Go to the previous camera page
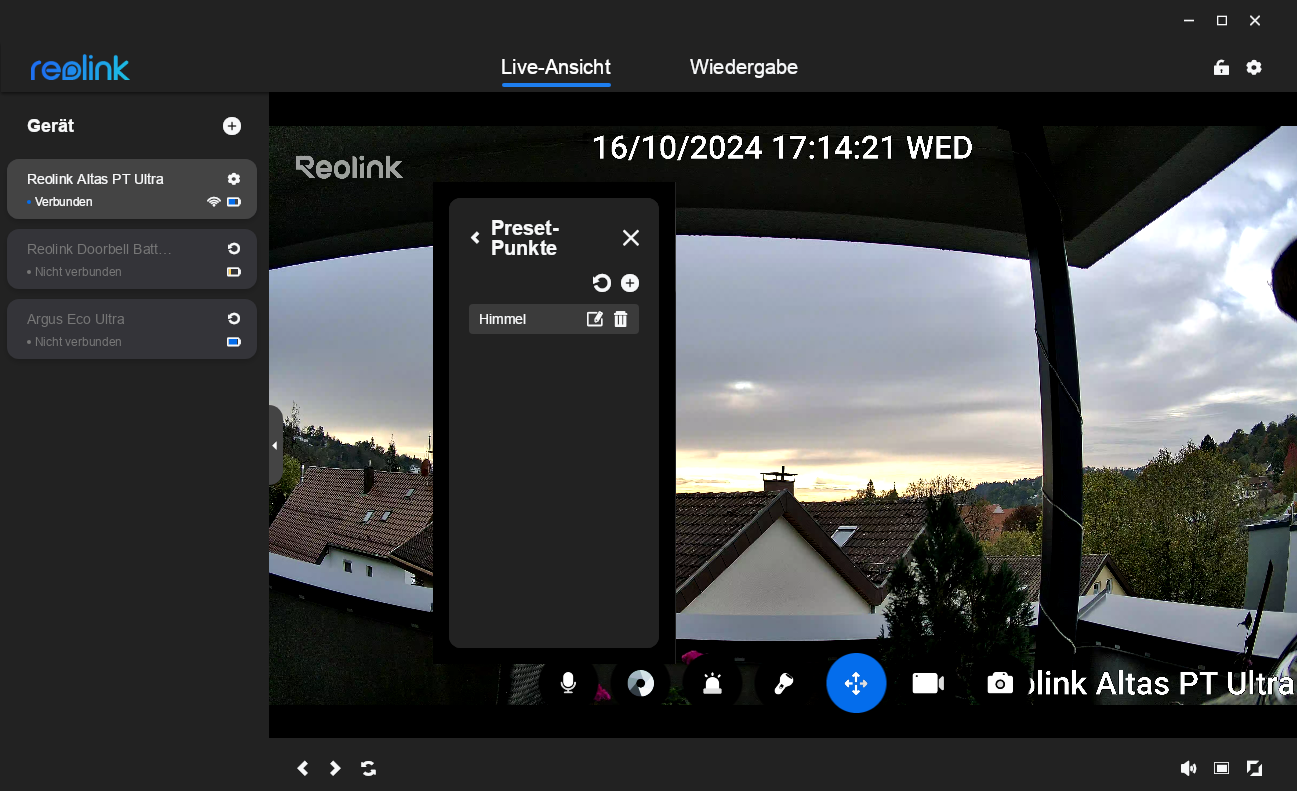 (303, 768)
